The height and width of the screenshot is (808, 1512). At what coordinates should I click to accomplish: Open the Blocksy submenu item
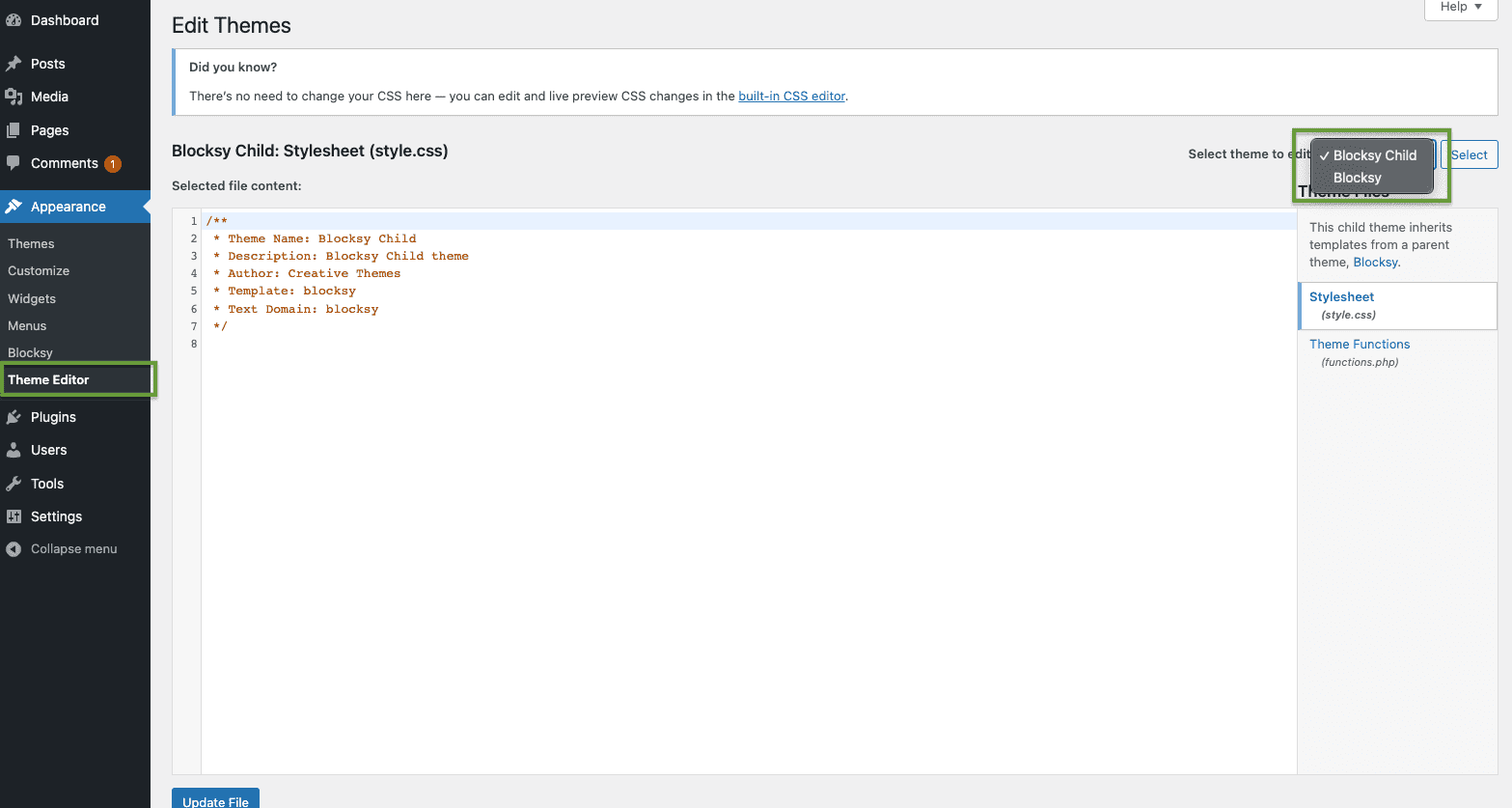tap(30, 353)
